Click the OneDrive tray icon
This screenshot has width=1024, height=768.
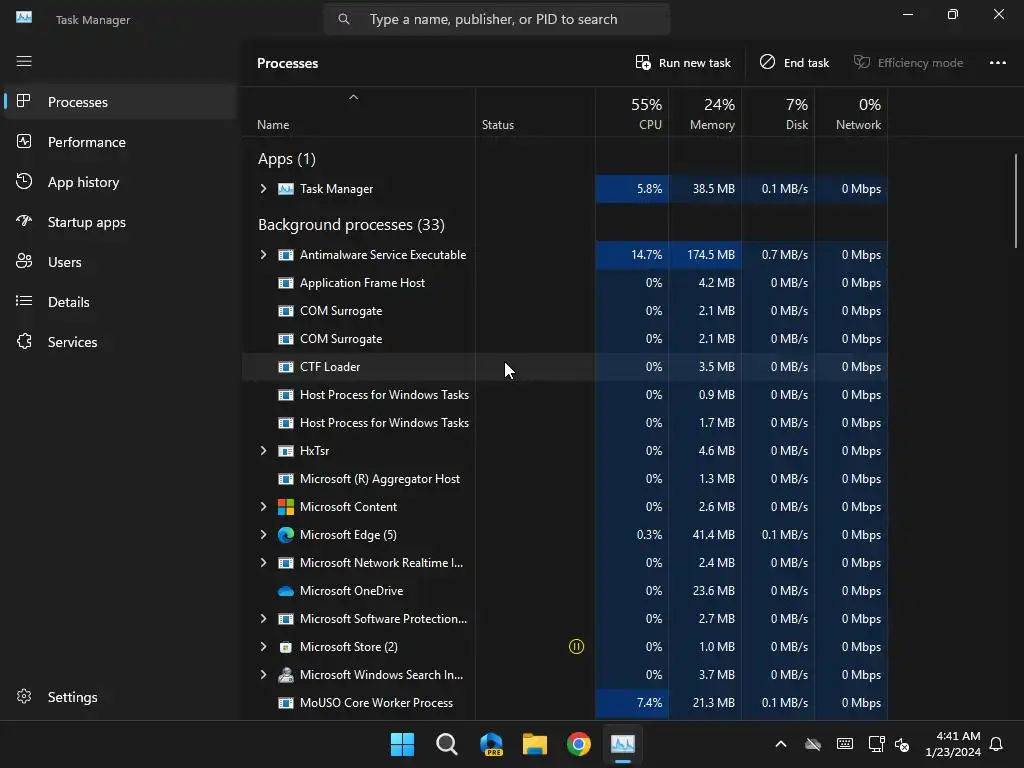tap(812, 744)
